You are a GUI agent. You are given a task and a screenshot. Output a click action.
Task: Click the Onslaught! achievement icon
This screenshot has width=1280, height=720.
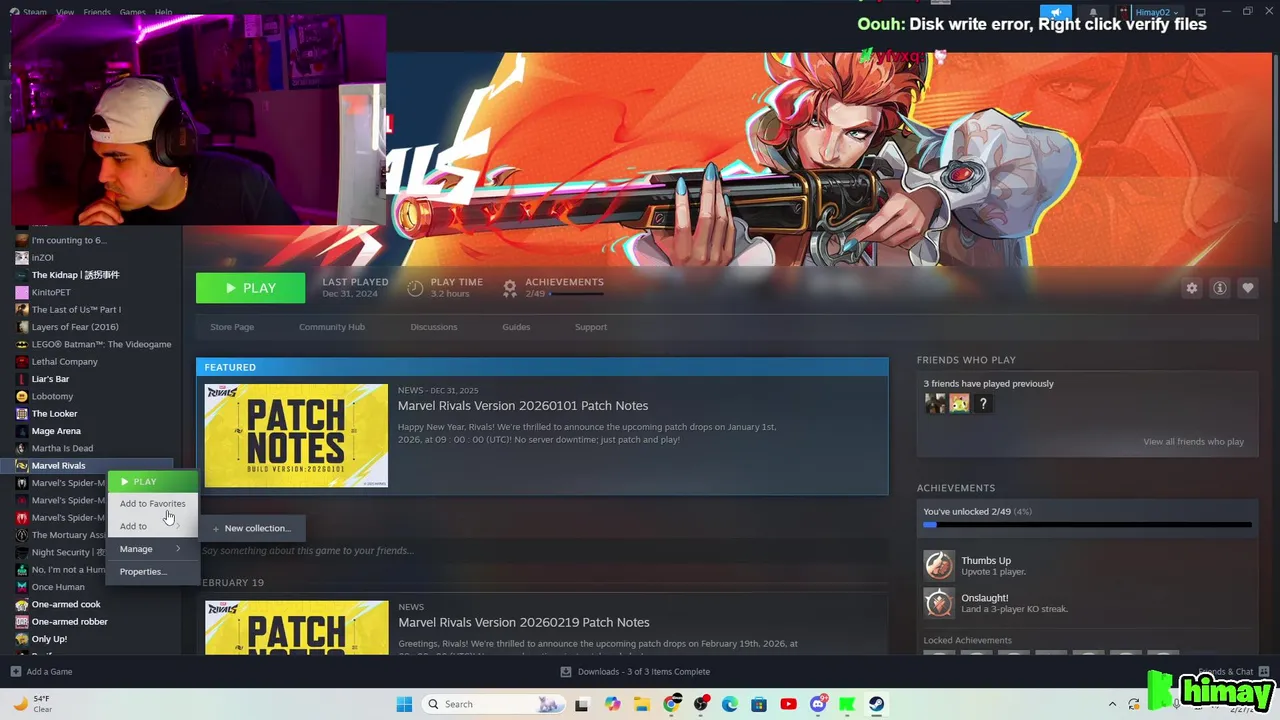tap(938, 603)
